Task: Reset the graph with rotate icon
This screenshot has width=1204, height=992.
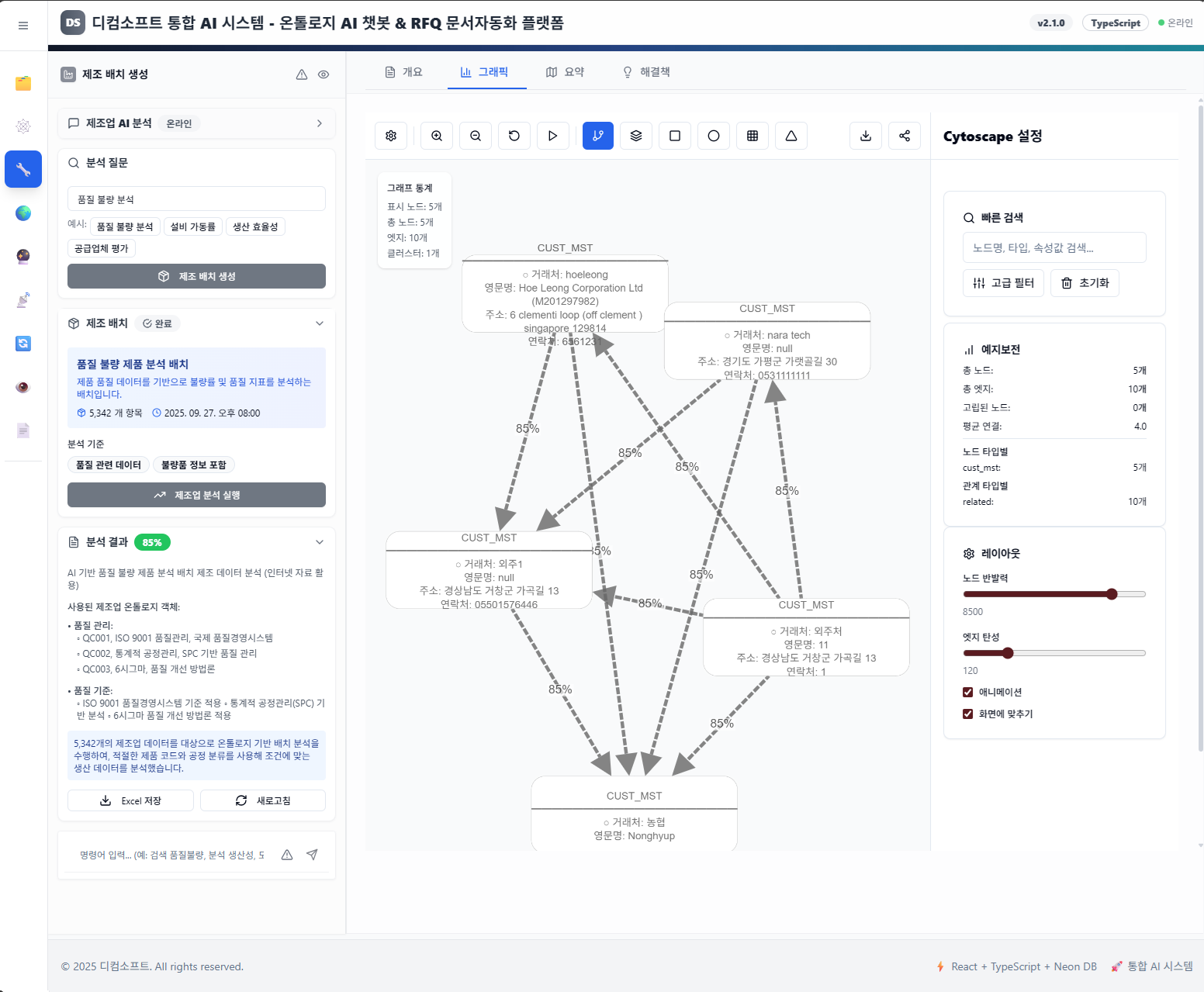Action: click(x=514, y=136)
